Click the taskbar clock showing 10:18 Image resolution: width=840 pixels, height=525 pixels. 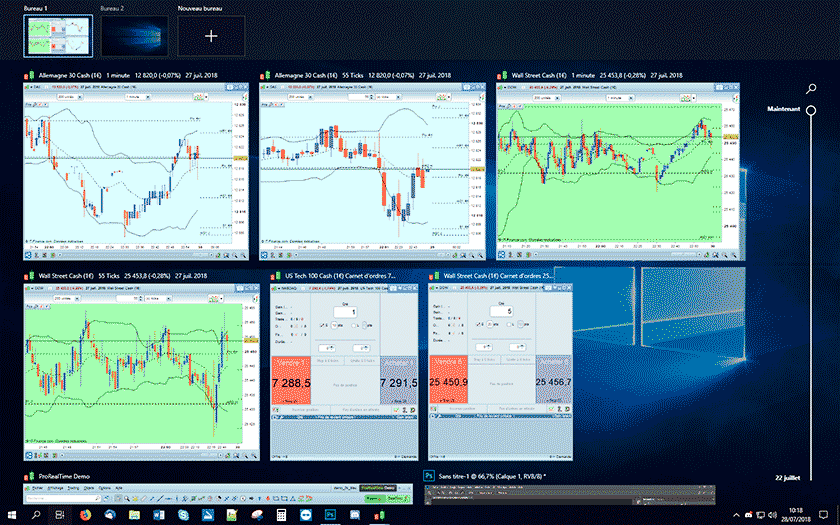click(796, 515)
